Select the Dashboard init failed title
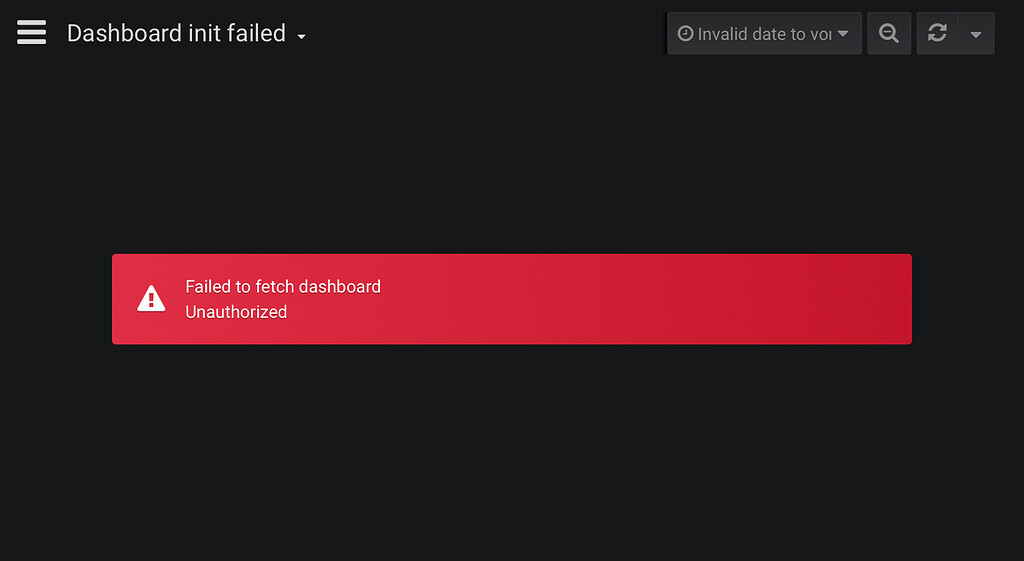Viewport: 1024px width, 561px height. [x=176, y=33]
